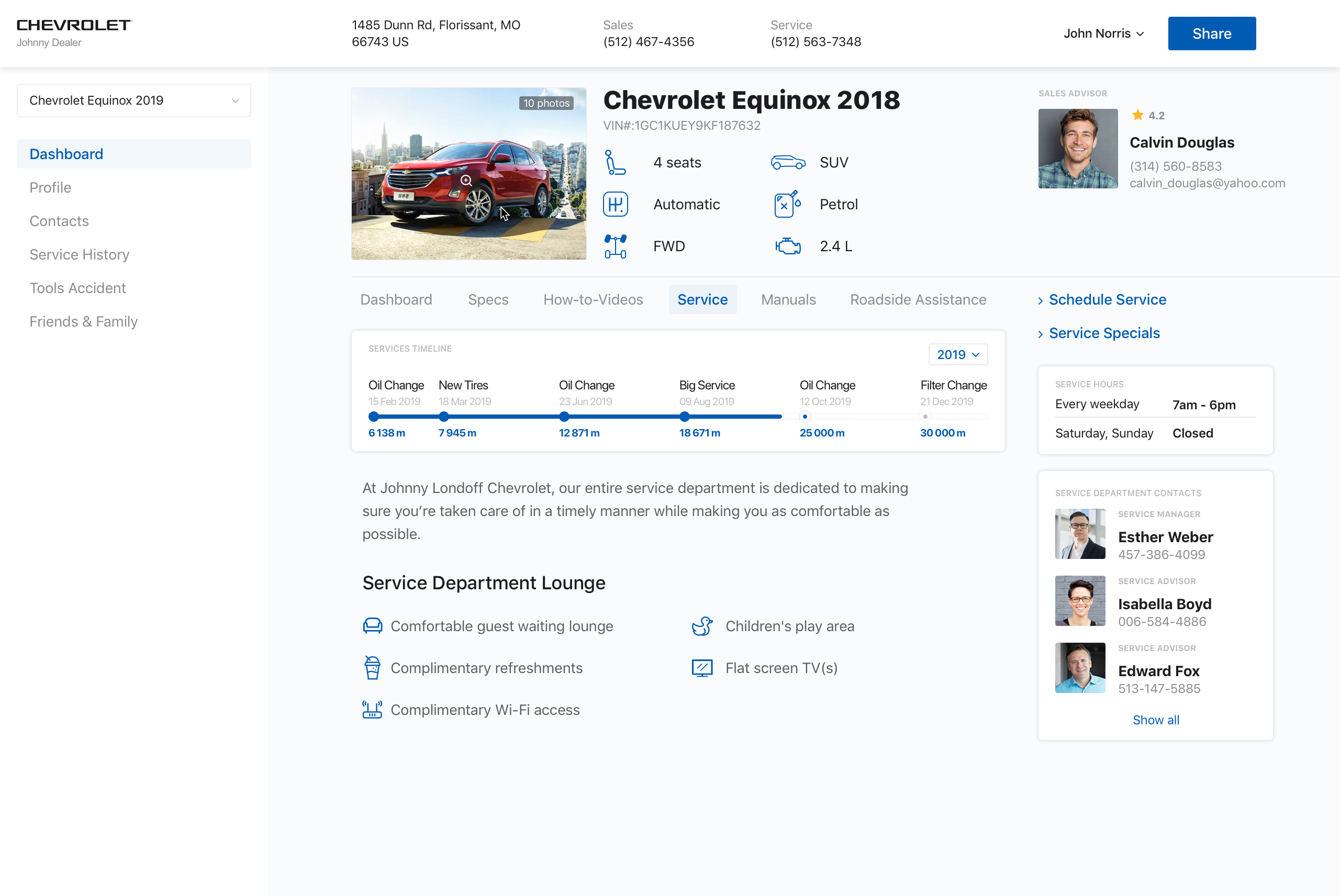
Task: Click Edward Fox service advisor photo
Action: tap(1080, 667)
